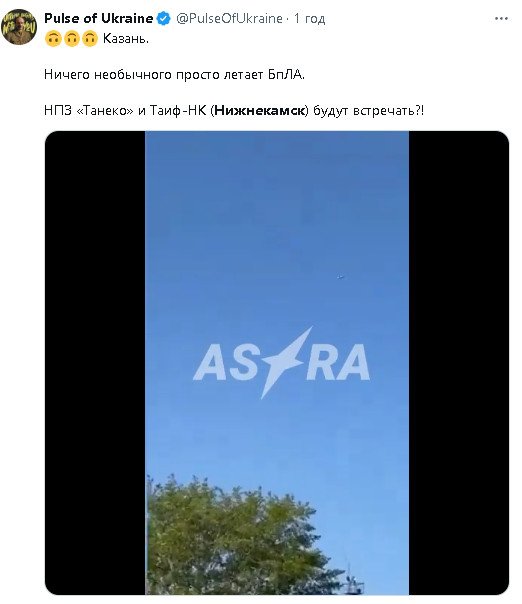
Task: Click the '1 год' post timestamp
Action: [309, 18]
